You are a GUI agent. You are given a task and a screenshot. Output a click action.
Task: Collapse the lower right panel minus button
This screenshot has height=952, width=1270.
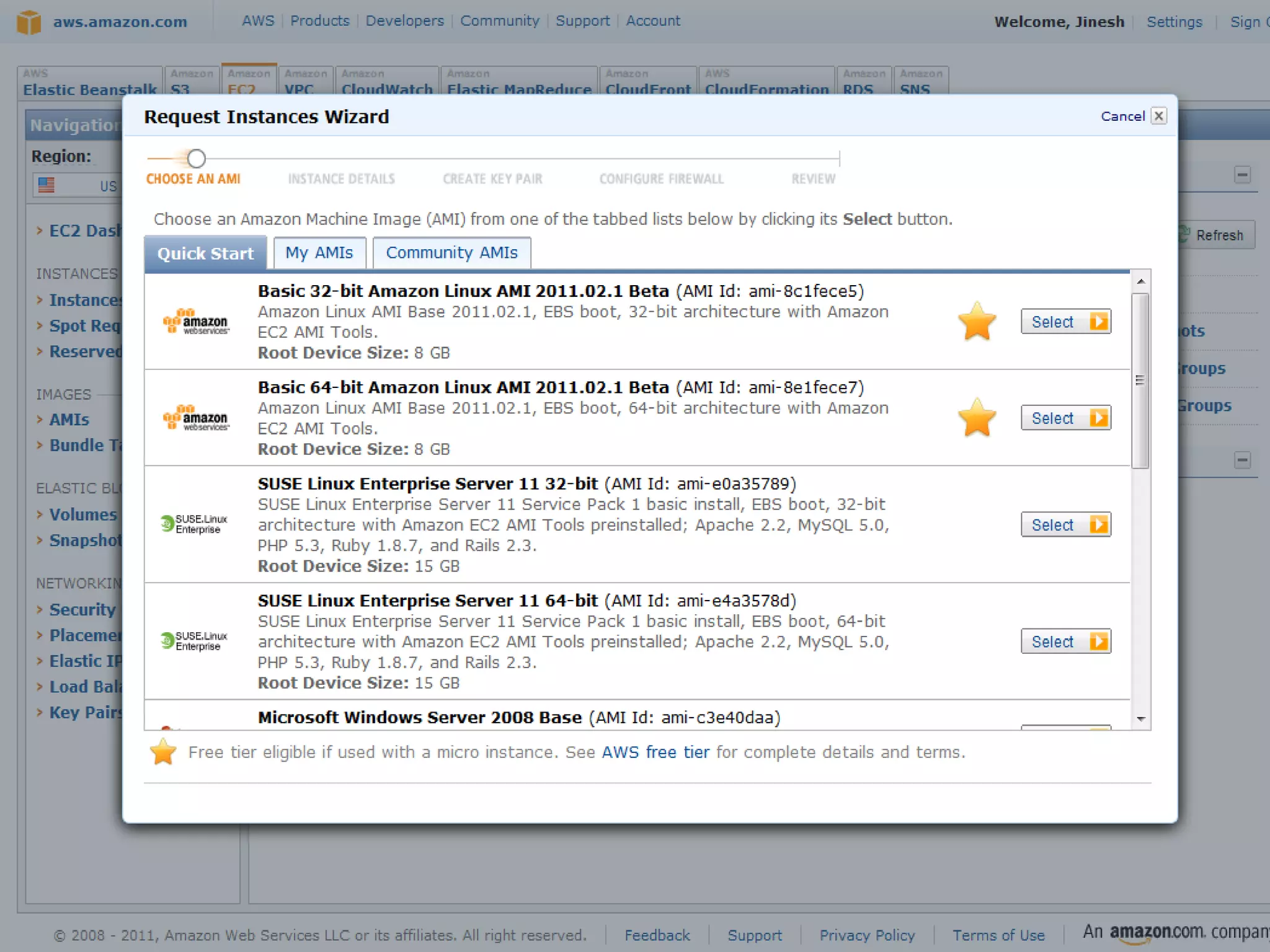click(x=1241, y=460)
